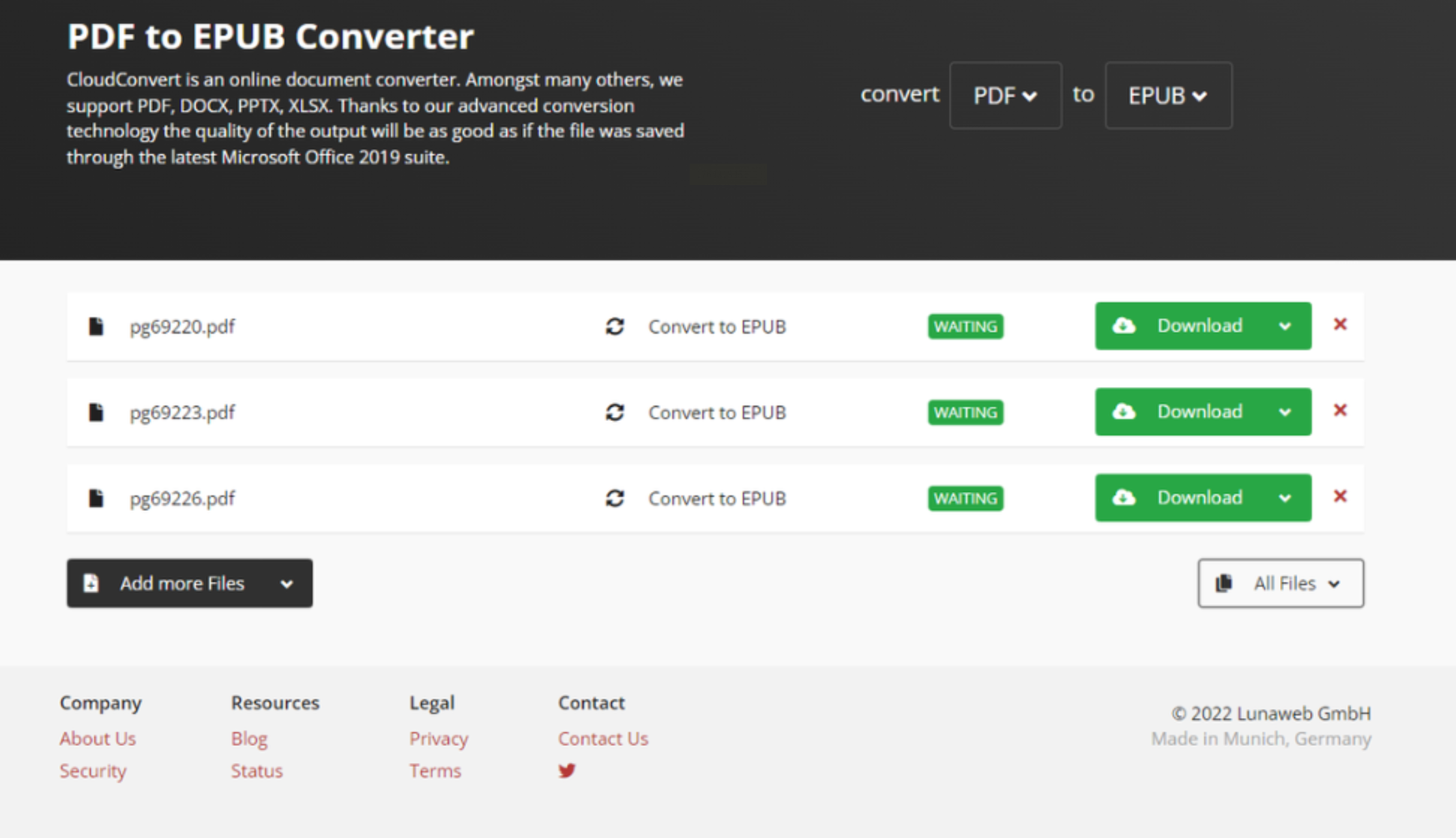This screenshot has height=838, width=1456.
Task: Click the Twitter bird icon in footer
Action: [x=566, y=771]
